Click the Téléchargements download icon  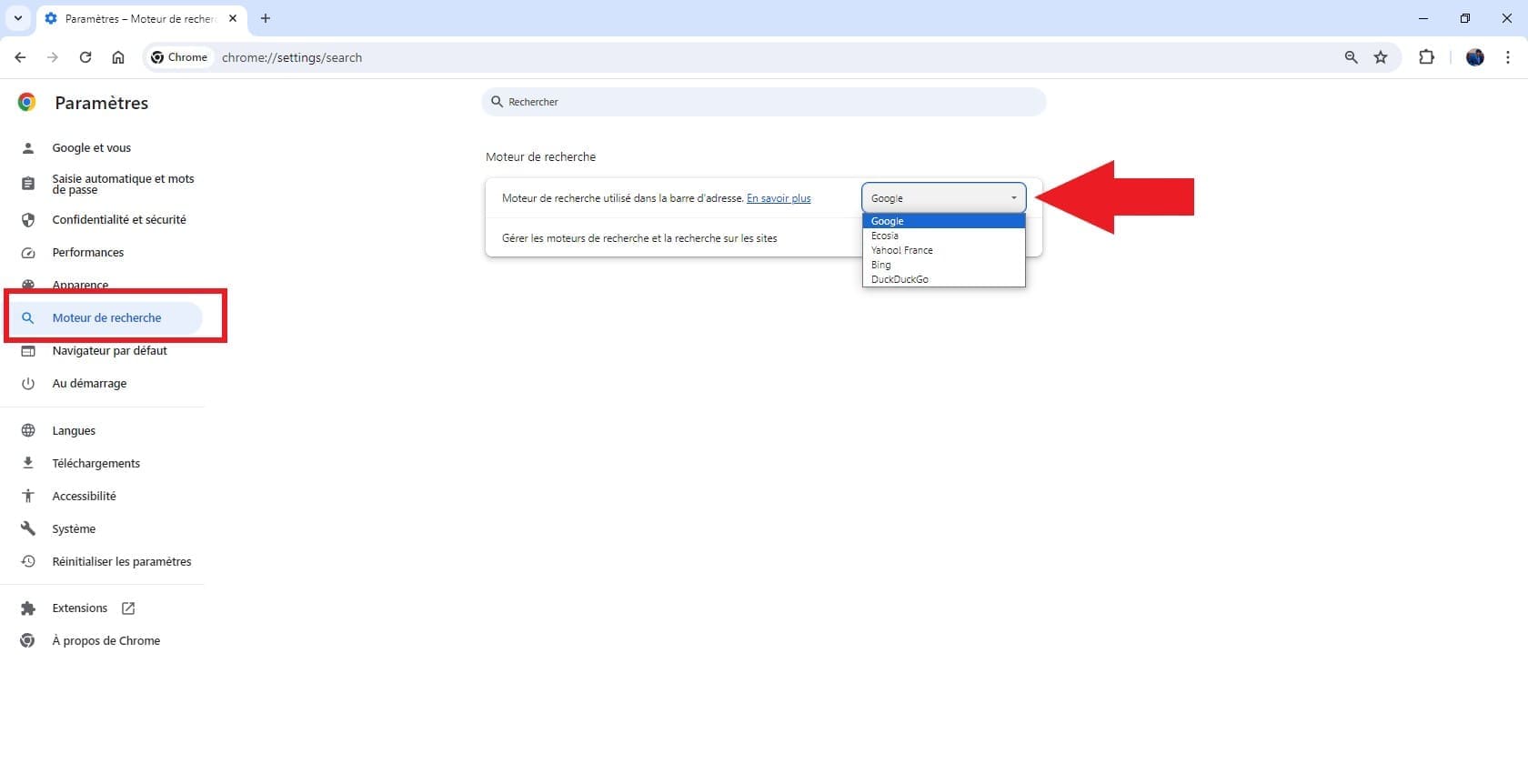click(x=28, y=463)
